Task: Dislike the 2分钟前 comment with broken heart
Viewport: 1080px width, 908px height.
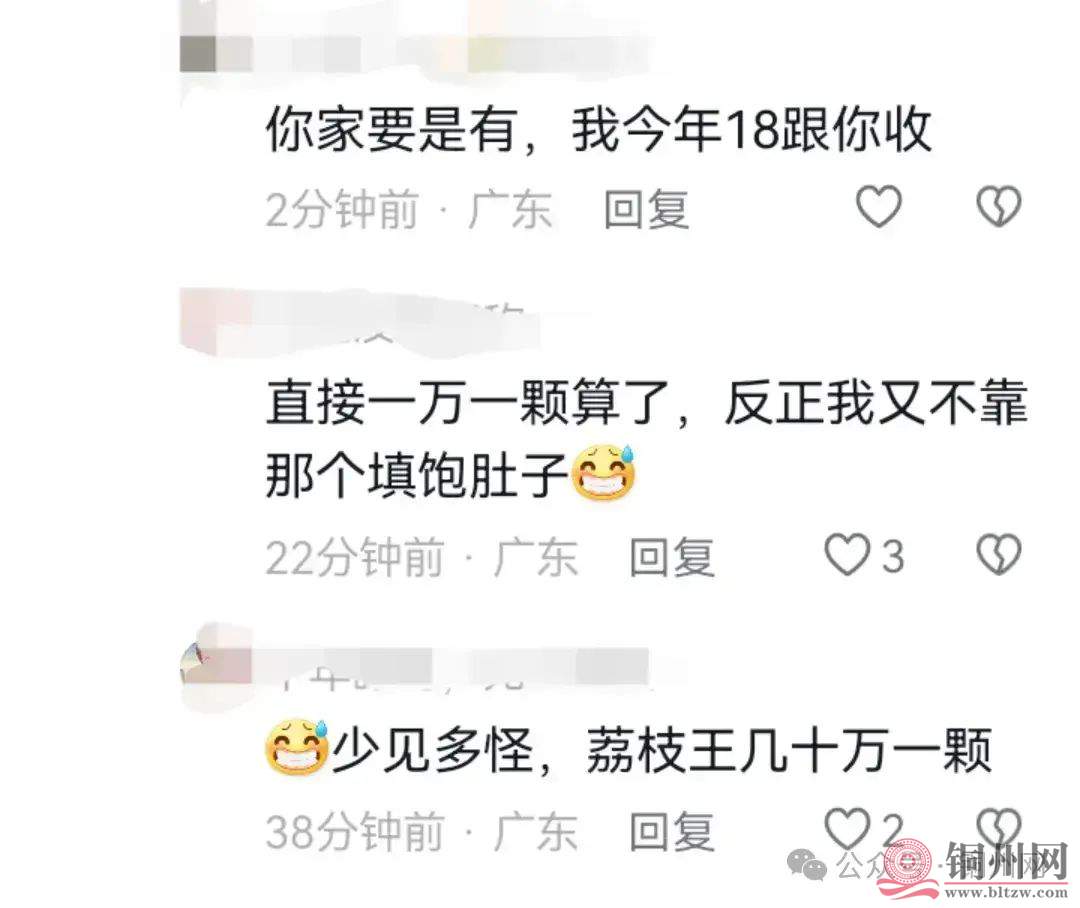Action: point(999,206)
